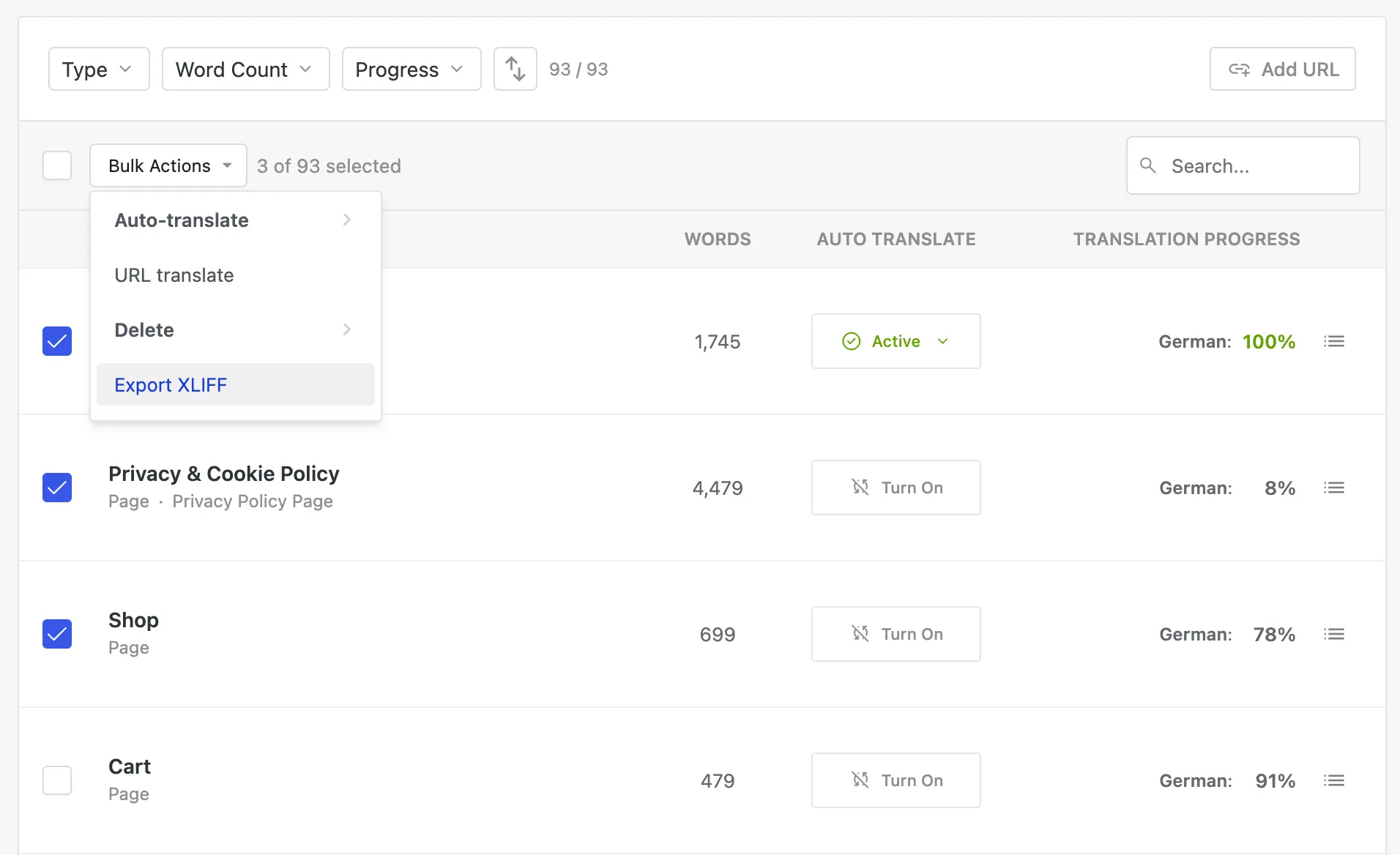Open the Type filter dropdown
Viewport: 1400px width, 855px height.
pos(99,69)
